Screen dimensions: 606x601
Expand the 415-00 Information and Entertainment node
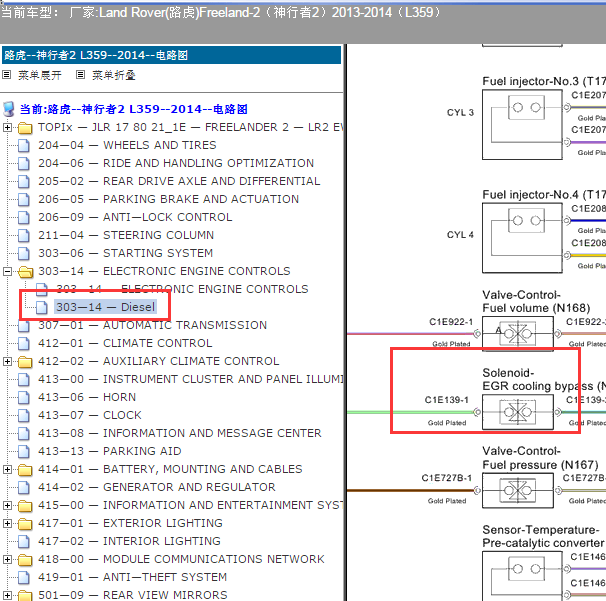click(7, 505)
